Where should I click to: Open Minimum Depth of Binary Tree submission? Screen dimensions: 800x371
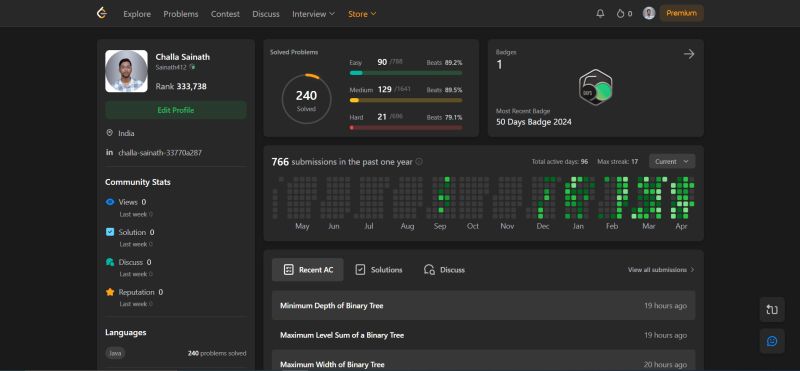pos(483,306)
